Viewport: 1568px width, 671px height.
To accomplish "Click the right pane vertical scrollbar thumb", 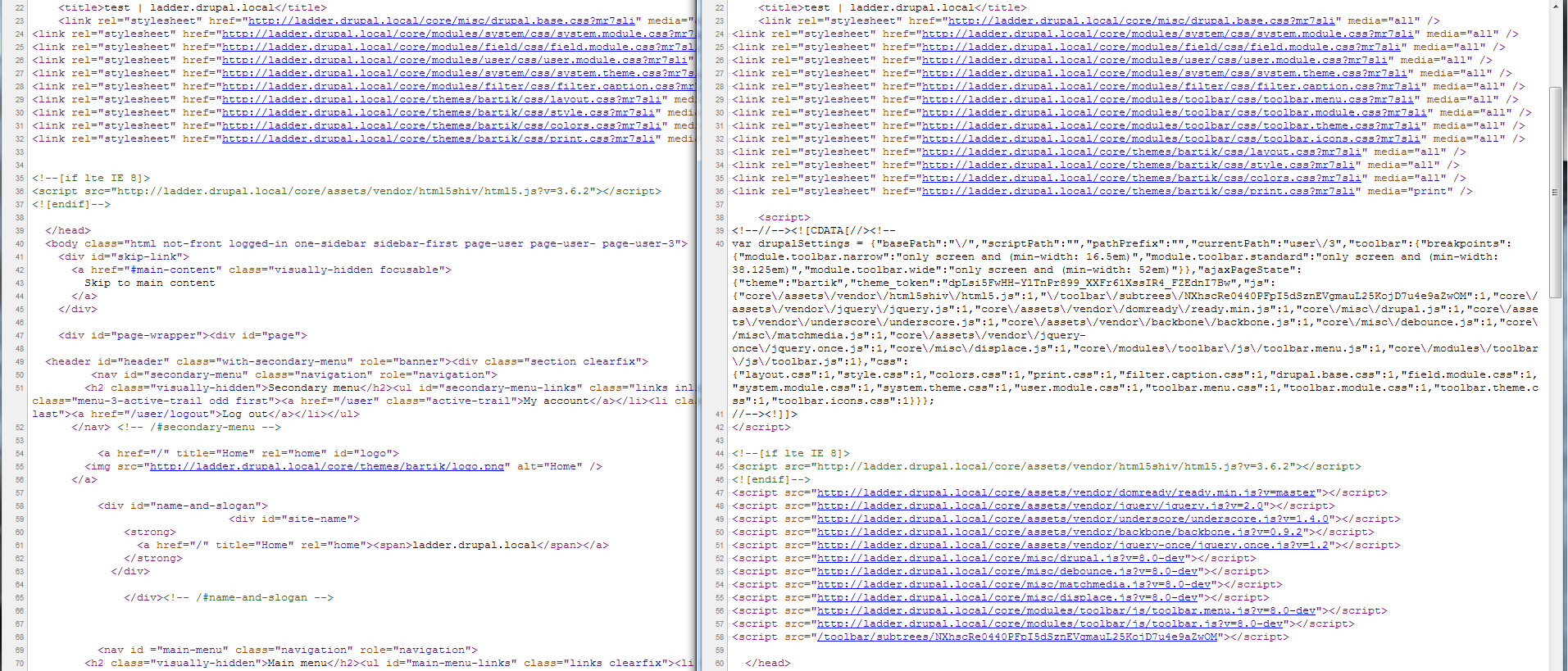I will tap(1555, 193).
